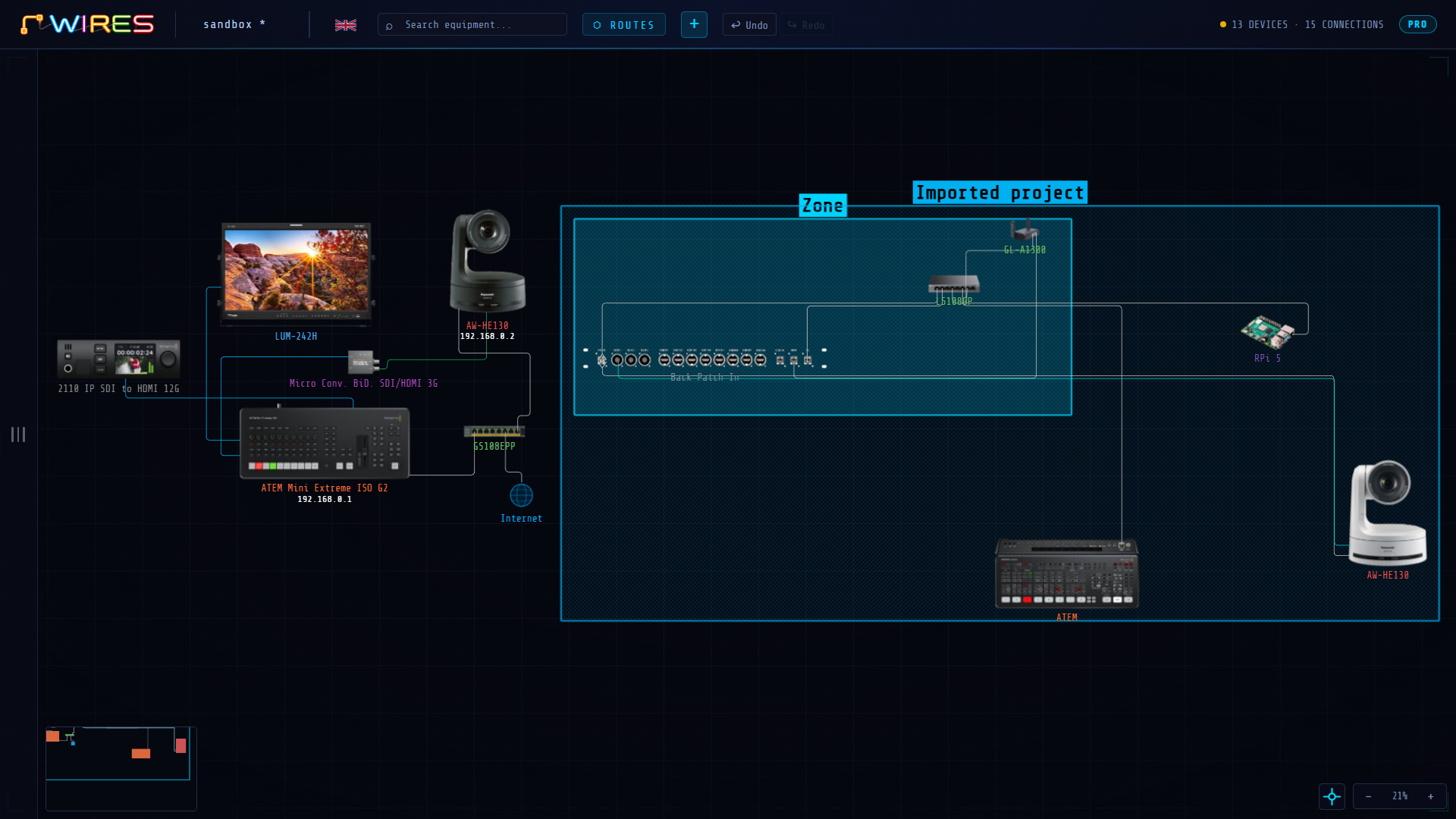This screenshot has width=1456, height=819.
Task: Select the GS108EPP network switch
Action: coord(494,431)
